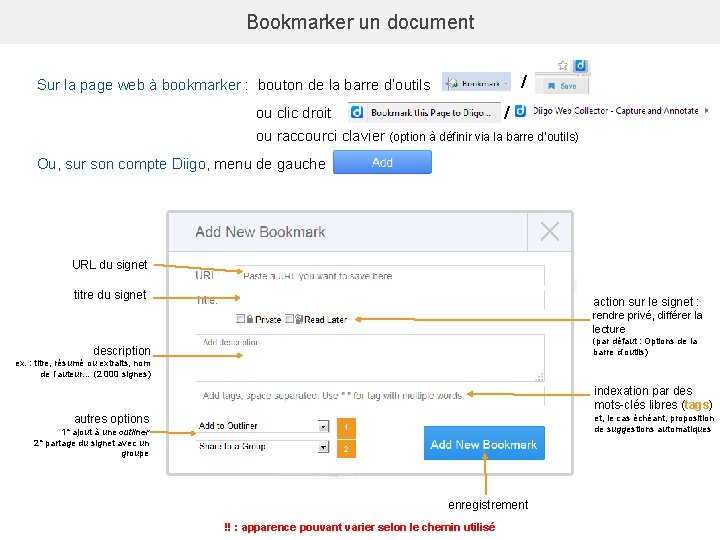Viewport: 720px width, 540px height.
Task: Tick the Read Later checkbox
Action: pos(289,318)
